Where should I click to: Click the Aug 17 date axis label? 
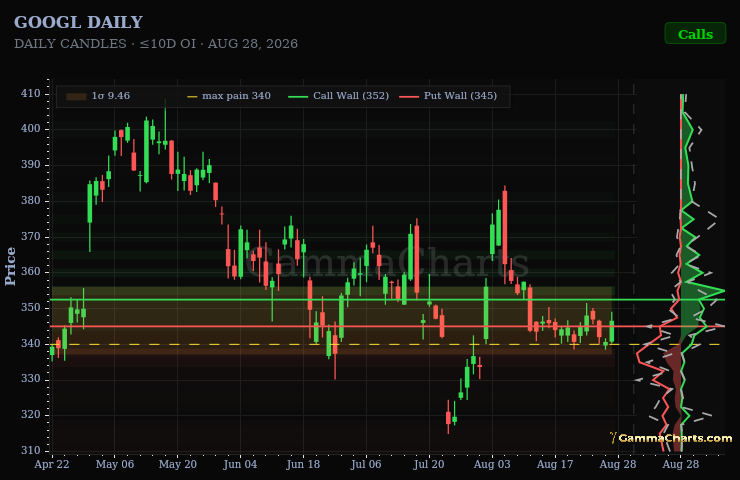[x=555, y=464]
